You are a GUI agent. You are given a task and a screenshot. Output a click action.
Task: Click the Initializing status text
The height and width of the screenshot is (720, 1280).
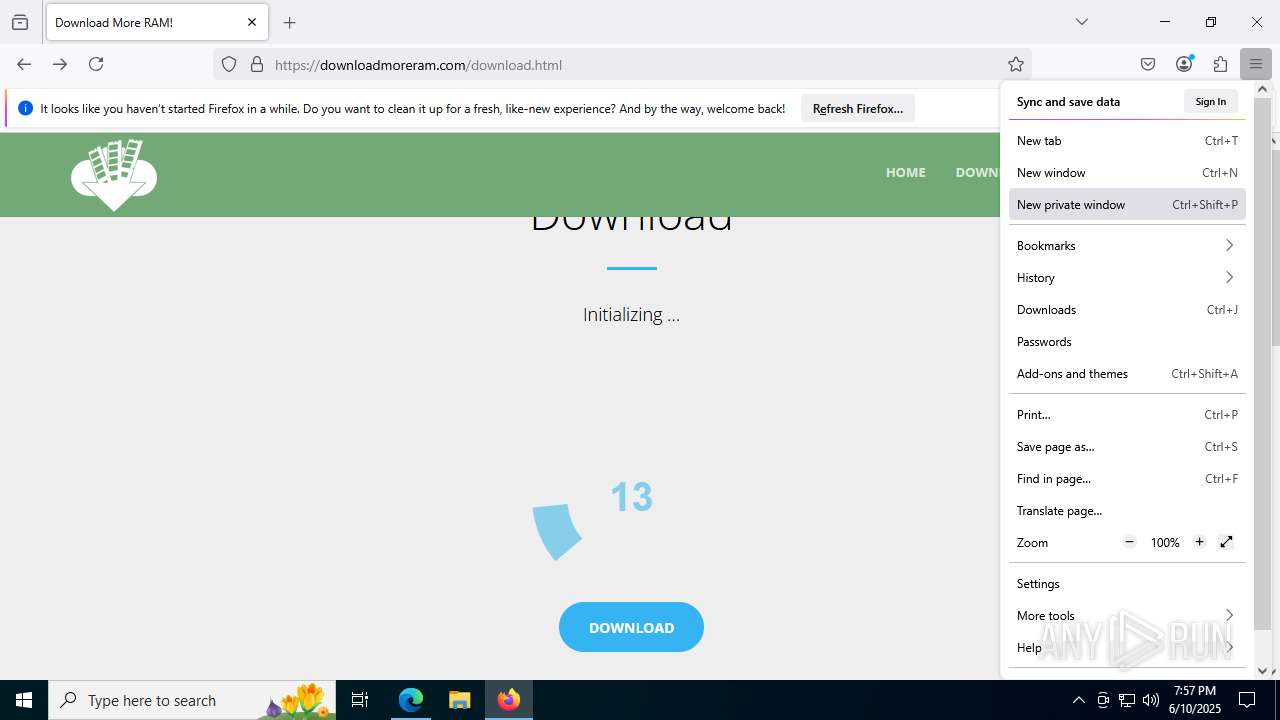[631, 314]
